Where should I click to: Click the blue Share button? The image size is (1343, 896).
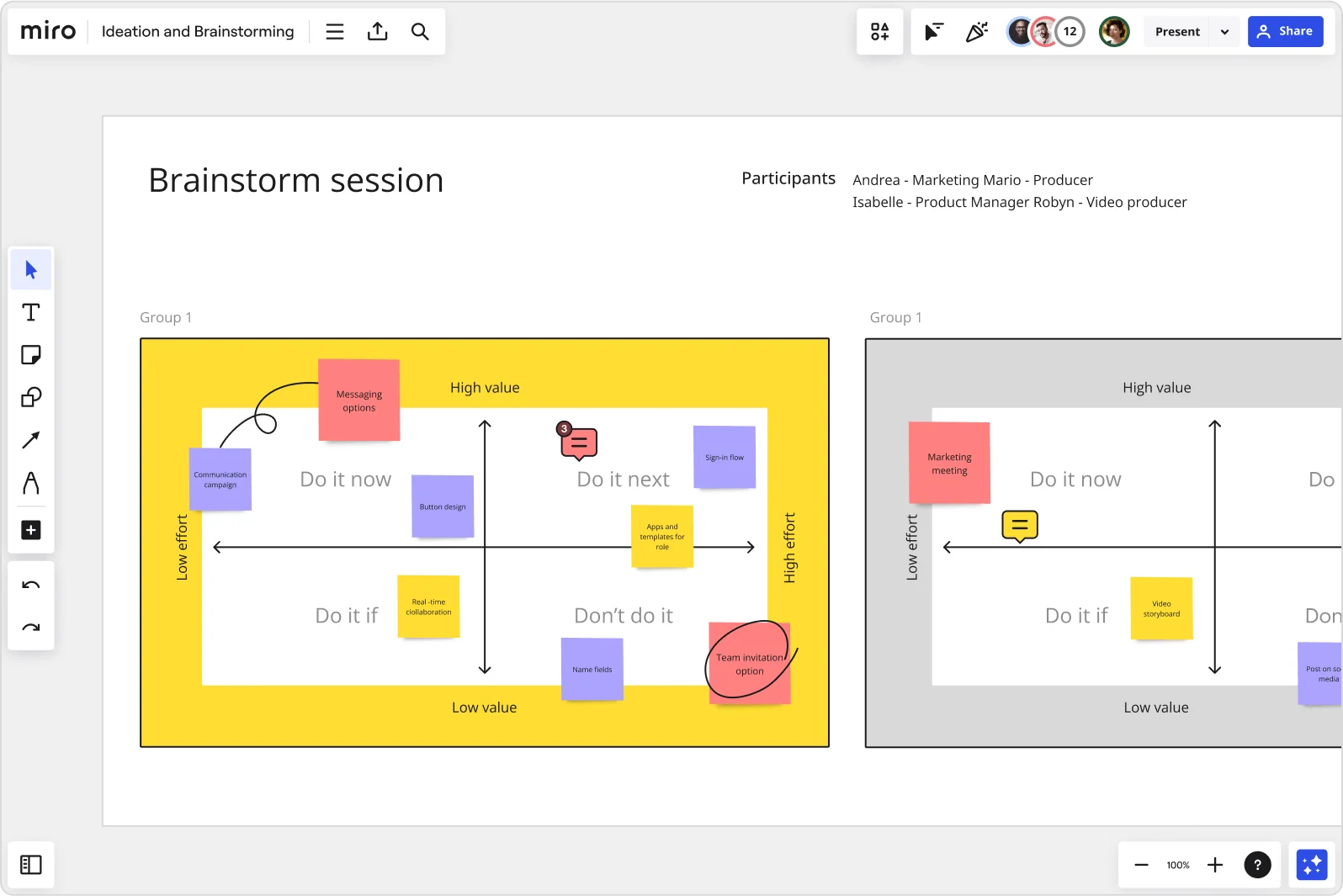pyautogui.click(x=1285, y=32)
